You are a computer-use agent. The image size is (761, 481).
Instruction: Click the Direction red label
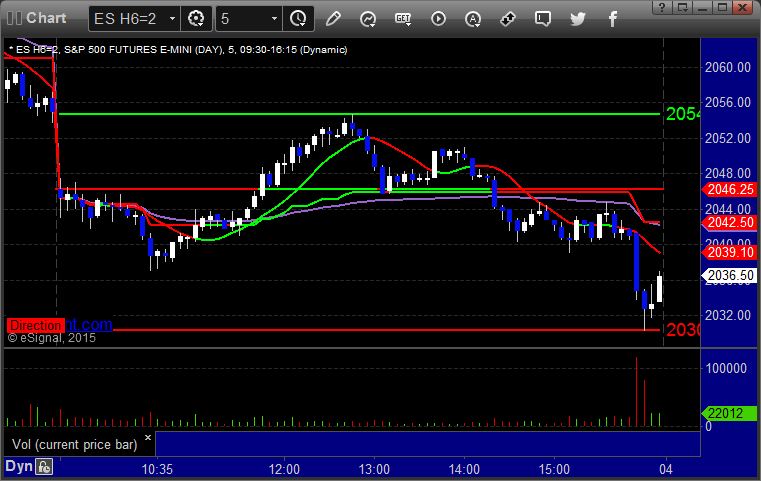(35, 325)
